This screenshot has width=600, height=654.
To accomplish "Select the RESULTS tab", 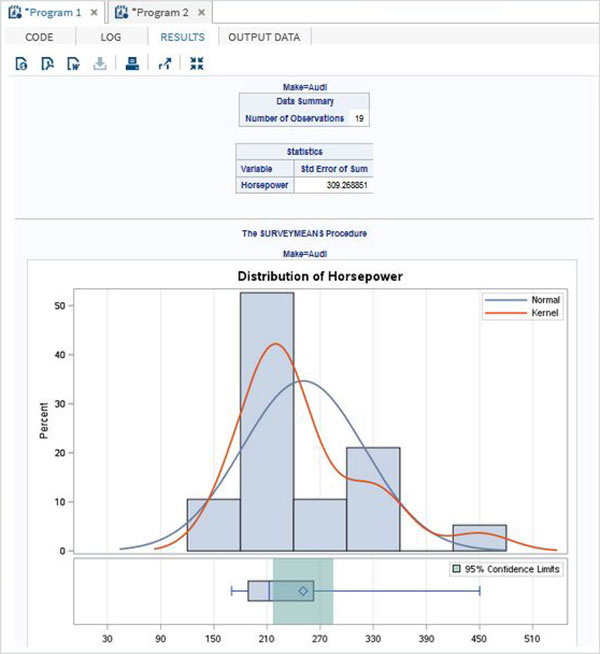I will (183, 37).
